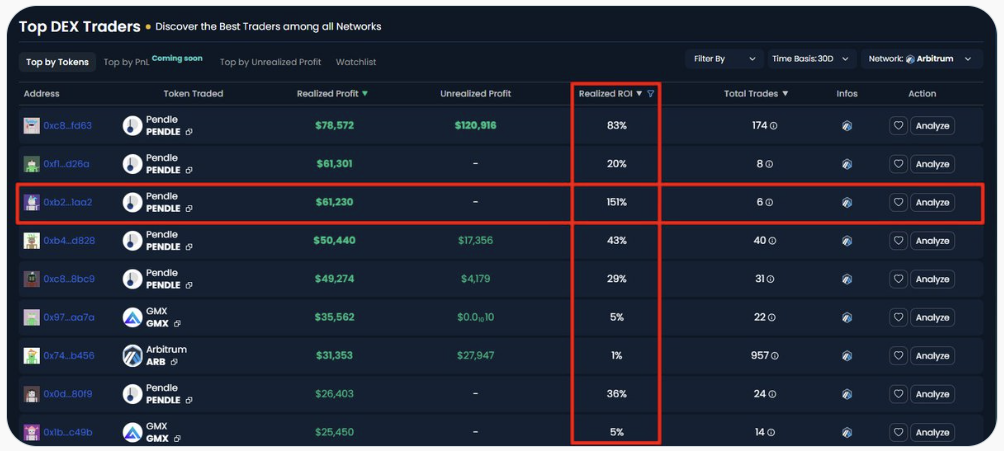Click the info circle next to 957 trades
The height and width of the screenshot is (451, 1004).
tap(775, 356)
